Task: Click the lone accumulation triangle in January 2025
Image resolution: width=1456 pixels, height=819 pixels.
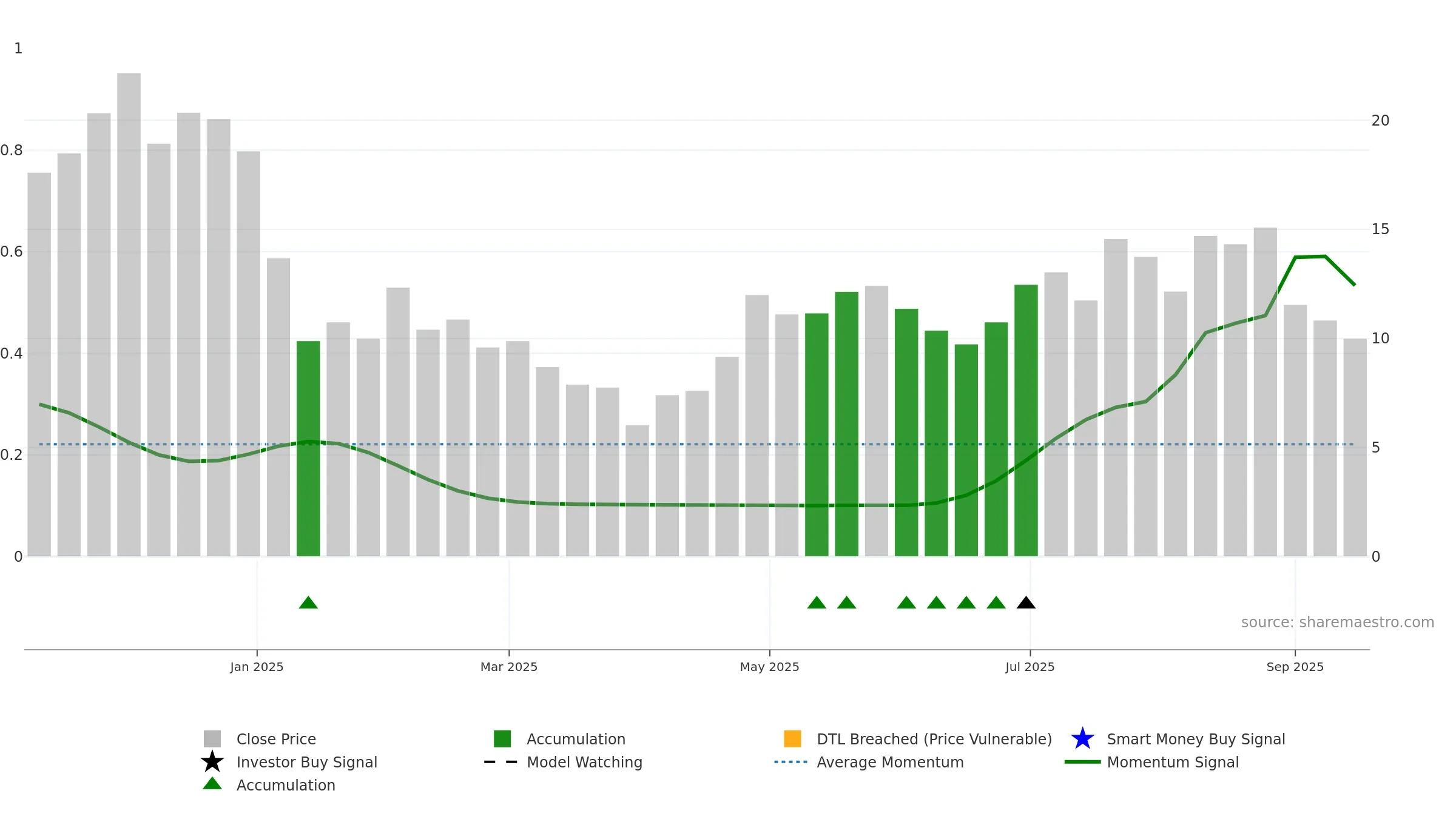Action: 308,602
